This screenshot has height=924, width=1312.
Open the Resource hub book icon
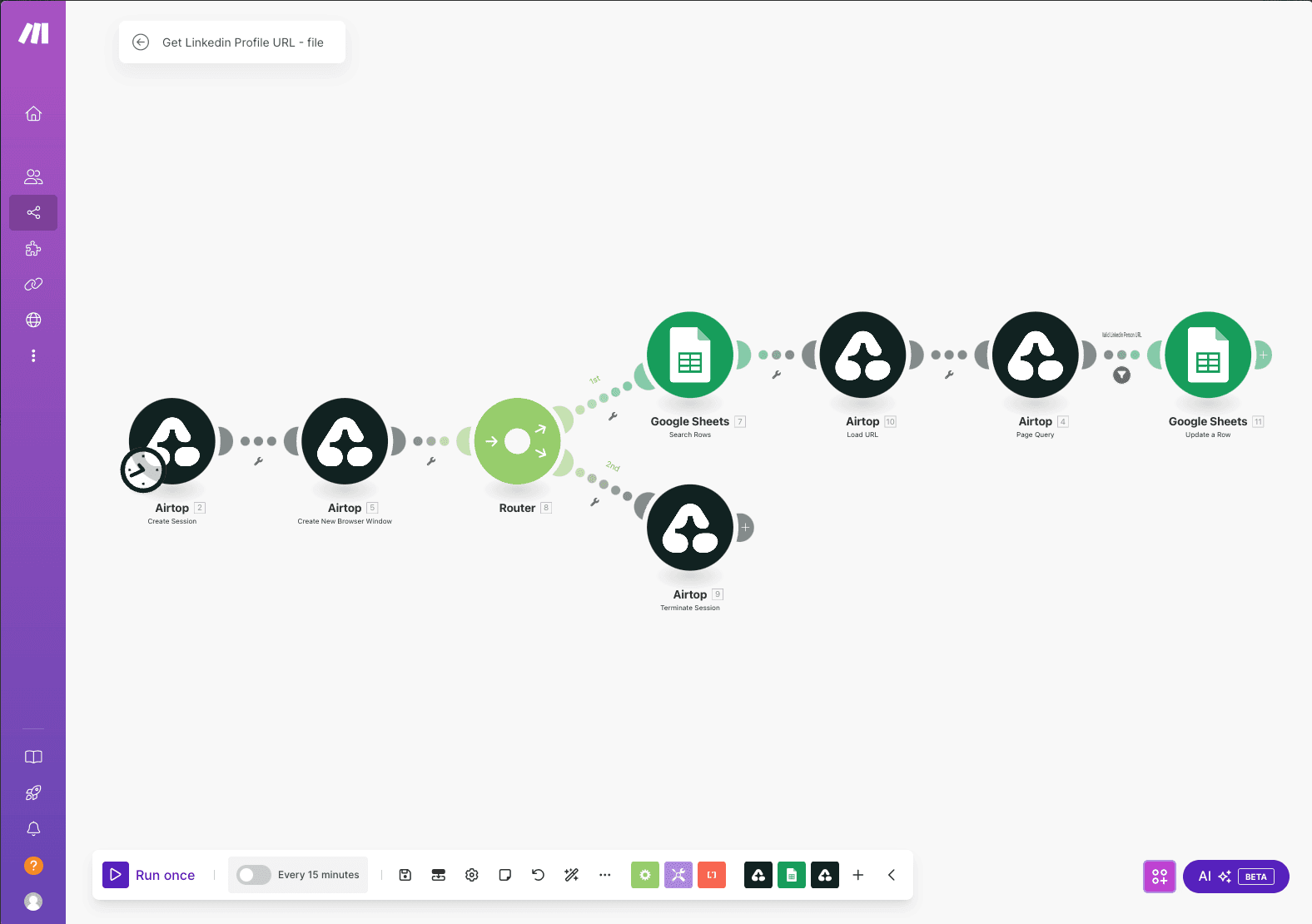coord(33,757)
